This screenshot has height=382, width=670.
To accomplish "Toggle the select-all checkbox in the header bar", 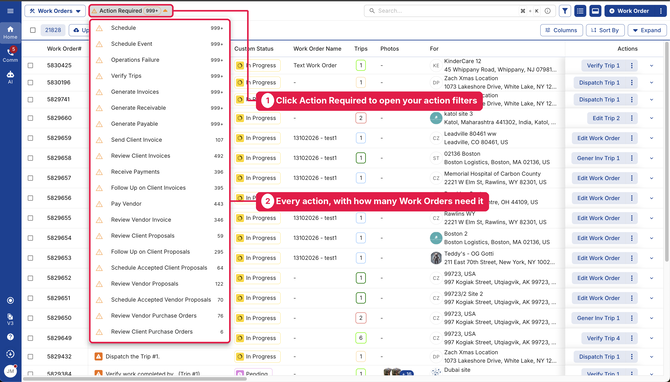I will pos(33,30).
